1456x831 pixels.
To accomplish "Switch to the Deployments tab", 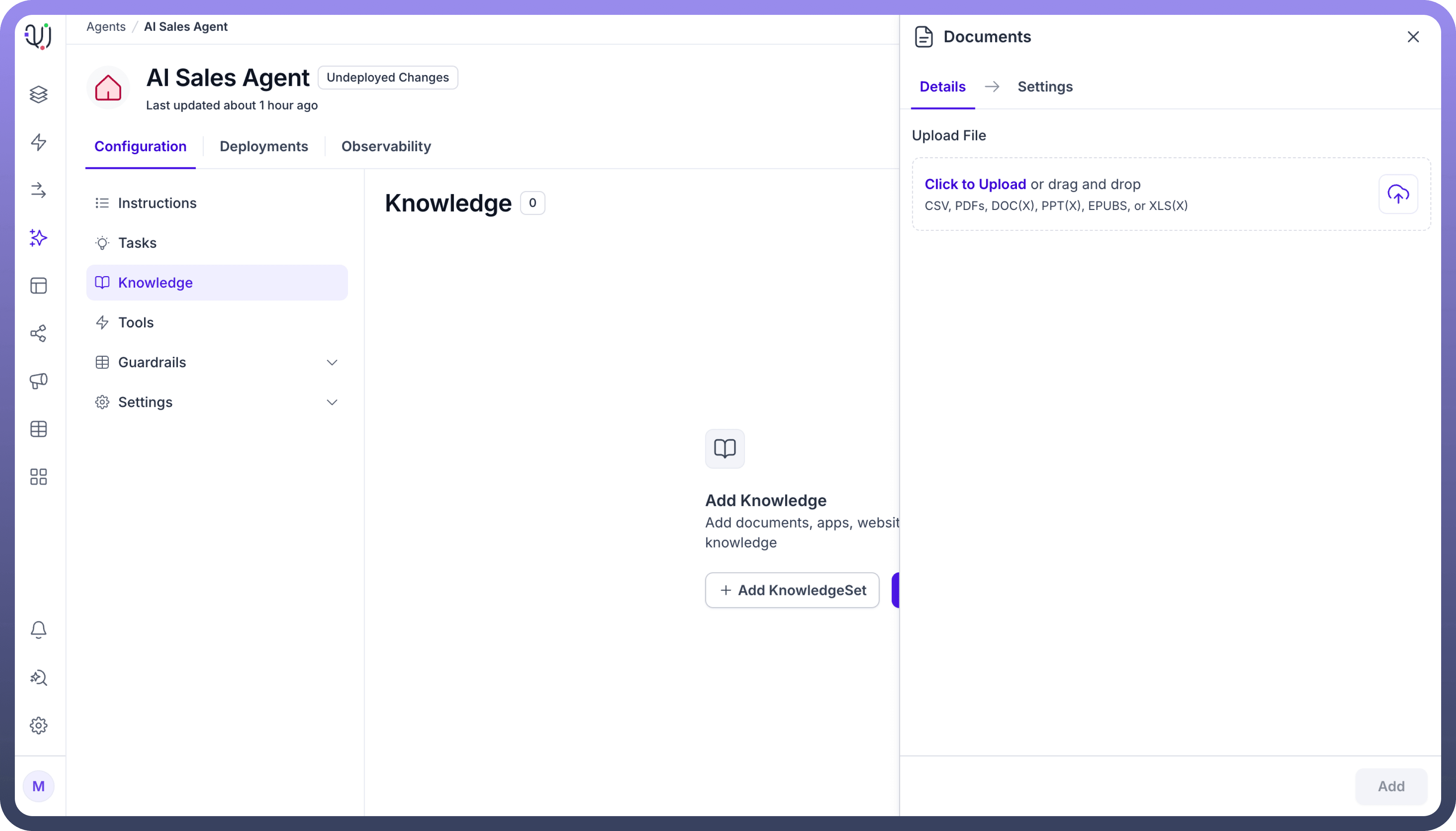I will pyautogui.click(x=263, y=146).
